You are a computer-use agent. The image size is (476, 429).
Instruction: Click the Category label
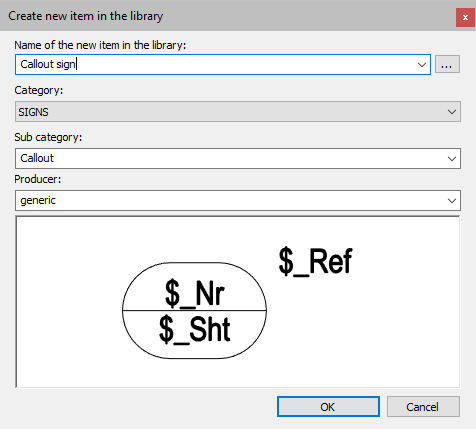point(39,90)
